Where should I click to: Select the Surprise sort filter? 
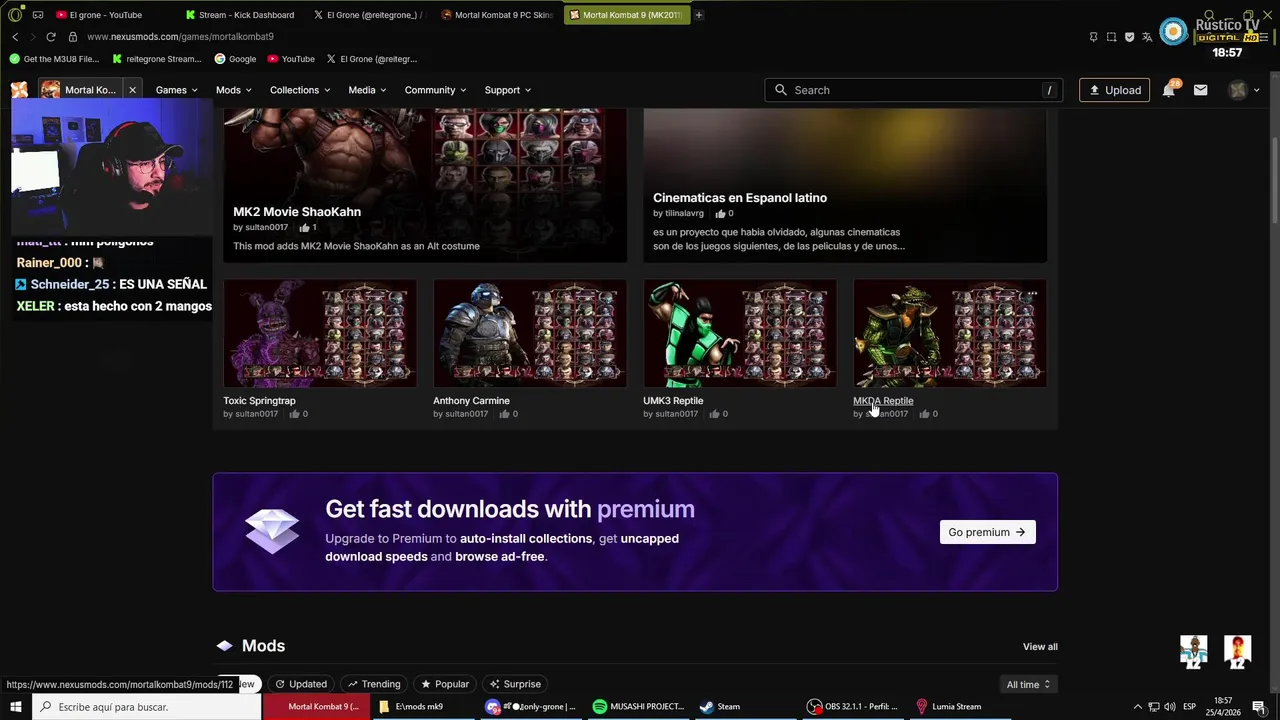[x=515, y=684]
